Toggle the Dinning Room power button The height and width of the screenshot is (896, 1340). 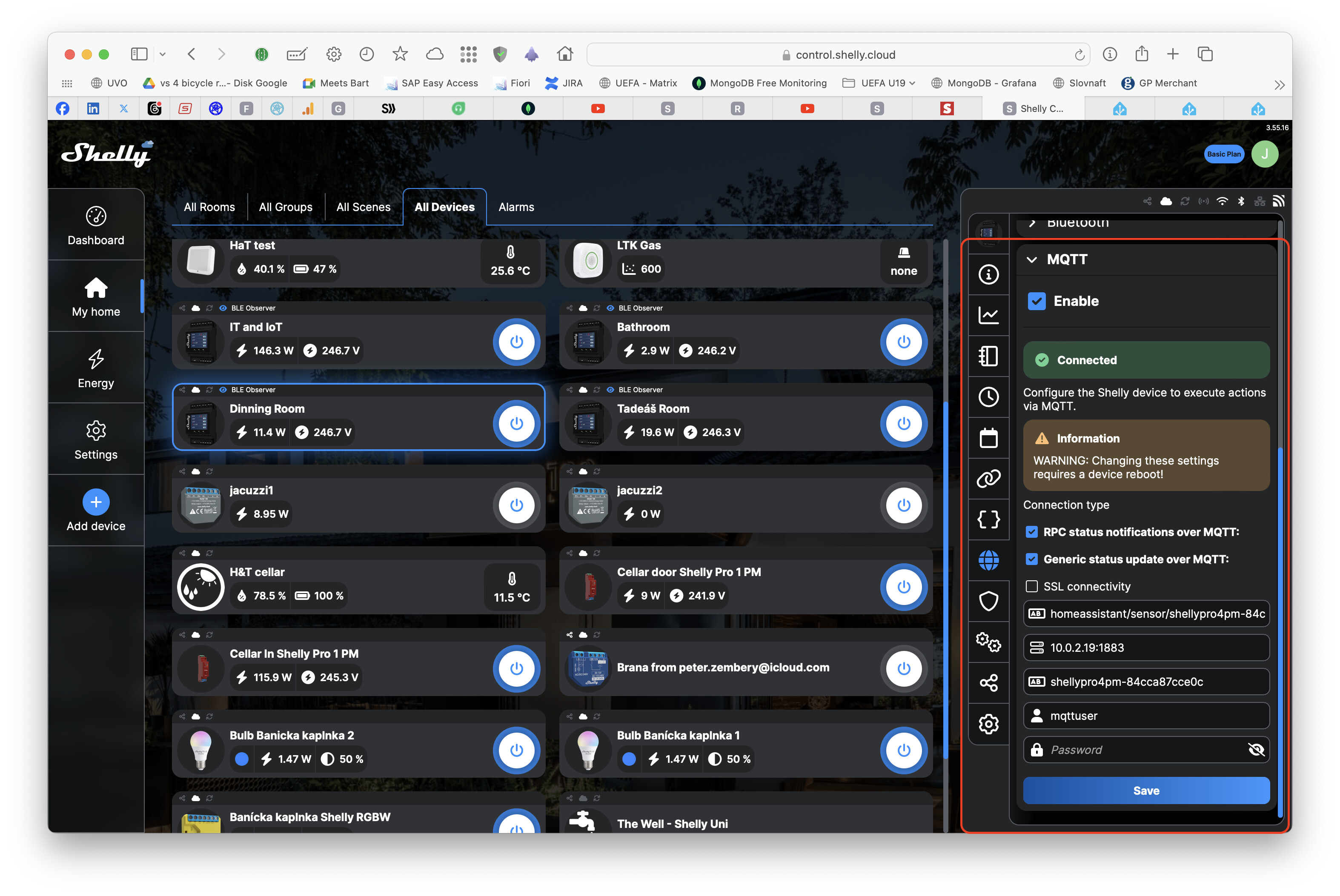516,423
